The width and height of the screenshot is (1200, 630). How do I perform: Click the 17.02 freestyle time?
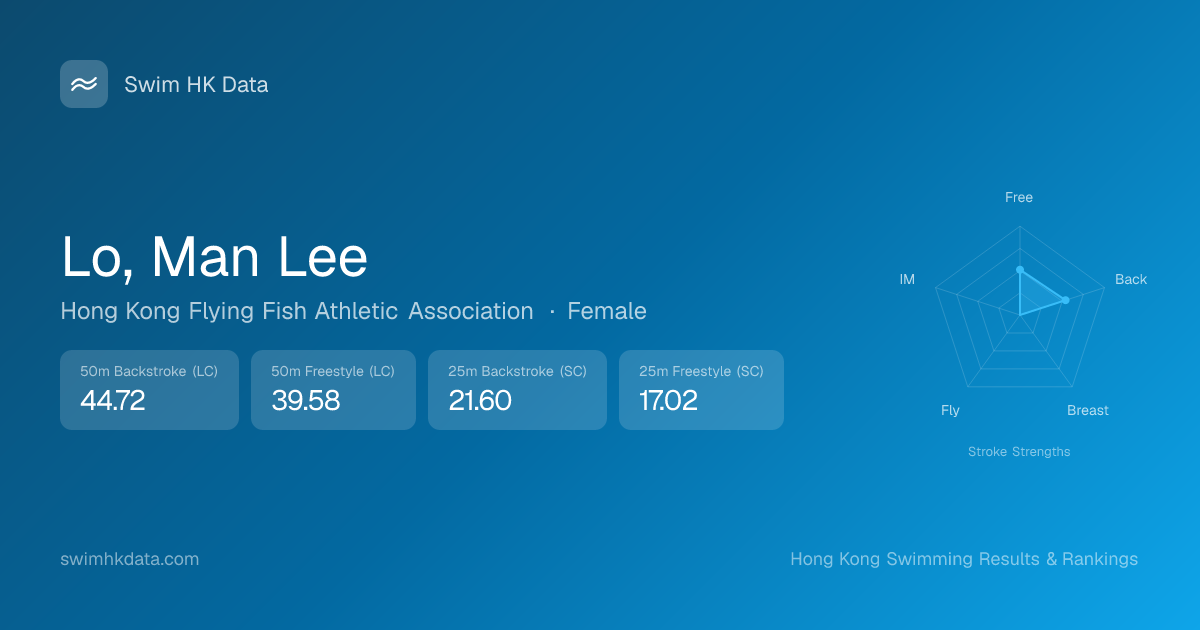(x=668, y=401)
